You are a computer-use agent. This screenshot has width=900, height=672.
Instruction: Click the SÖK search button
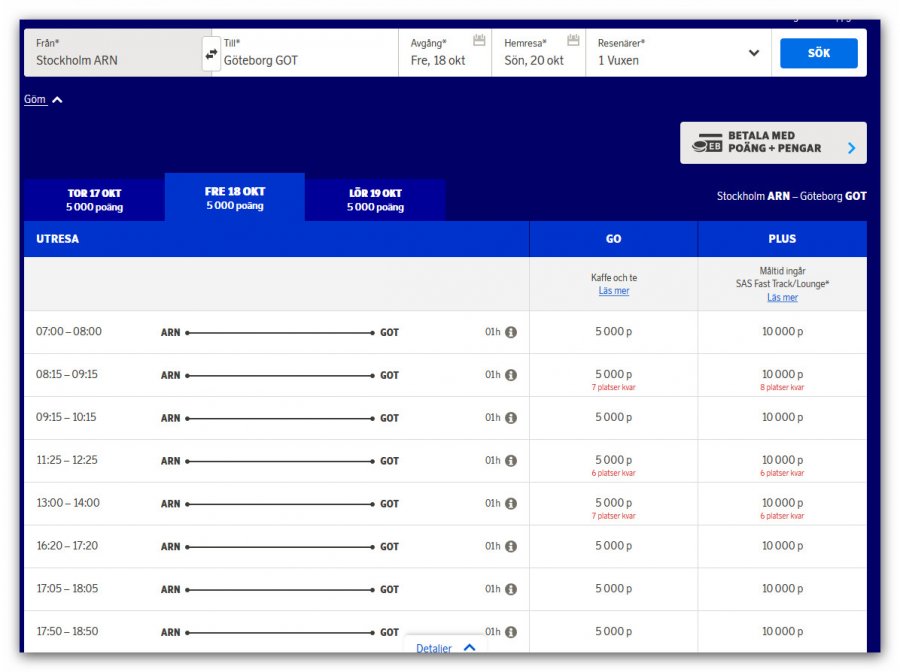[818, 53]
